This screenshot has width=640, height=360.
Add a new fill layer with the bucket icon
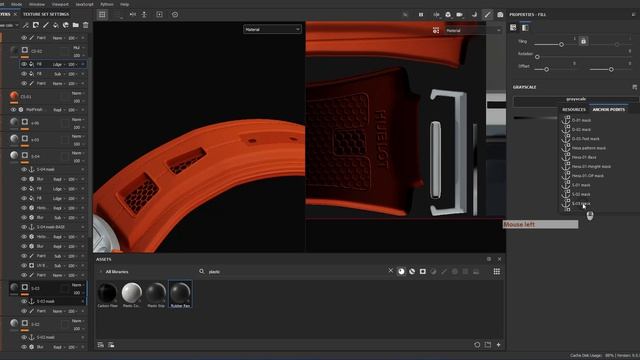pyautogui.click(x=56, y=25)
